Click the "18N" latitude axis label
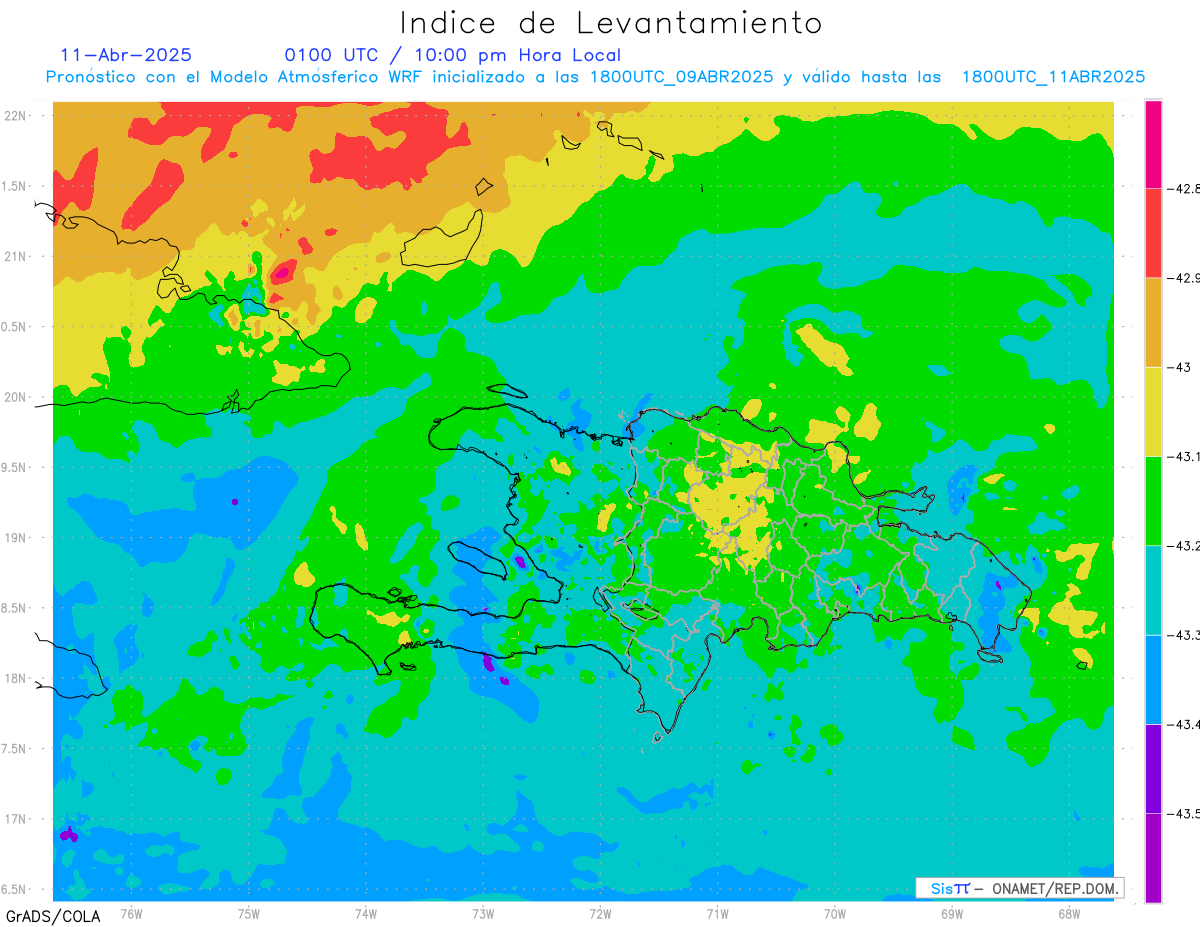 coord(16,679)
